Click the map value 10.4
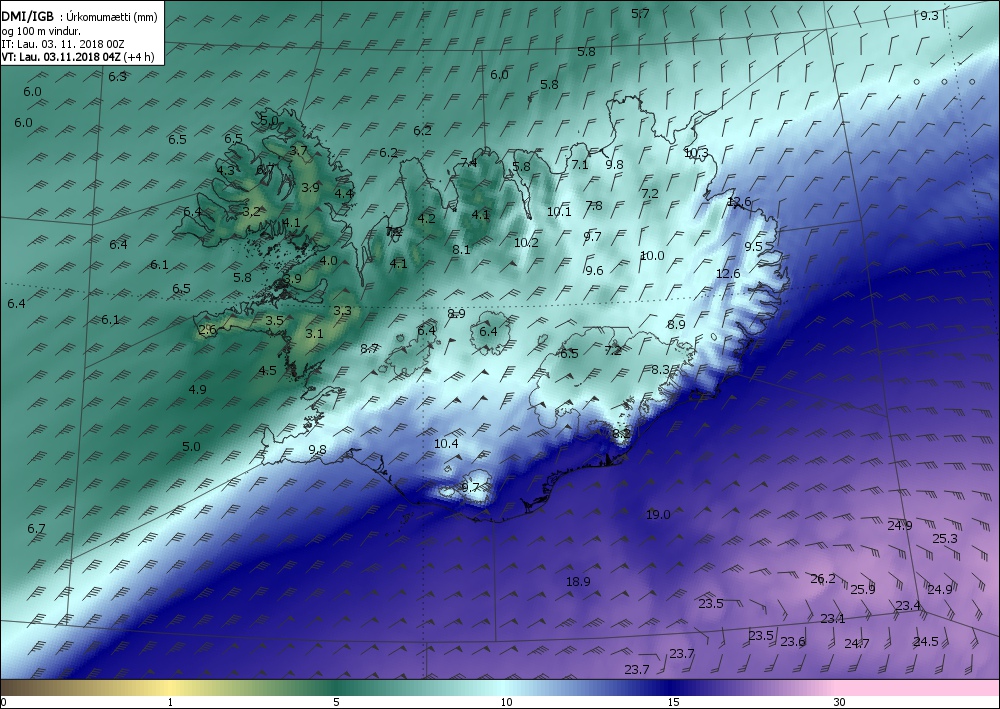This screenshot has height=709, width=1000. (446, 444)
